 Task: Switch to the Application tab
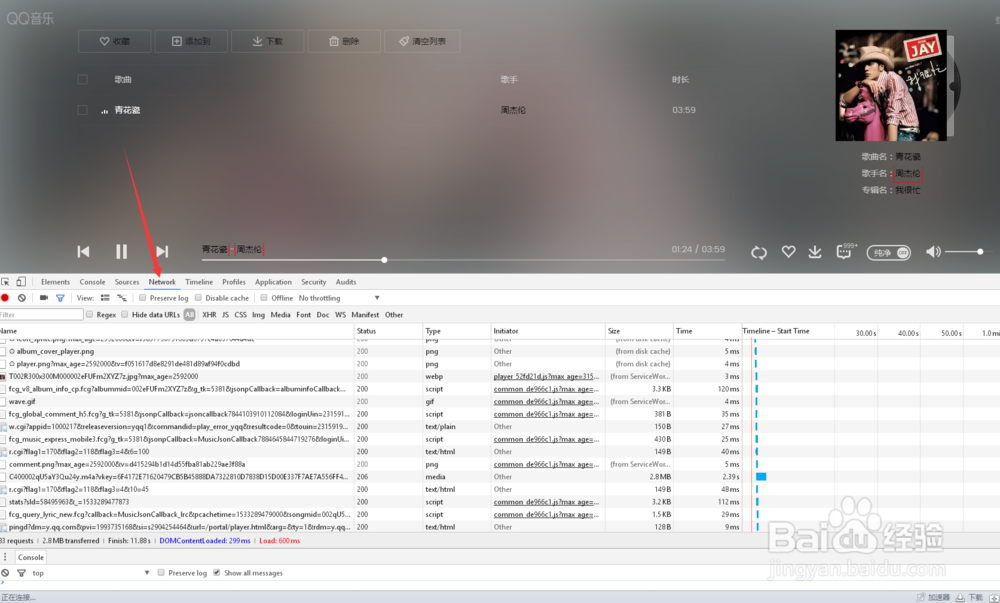click(x=273, y=282)
